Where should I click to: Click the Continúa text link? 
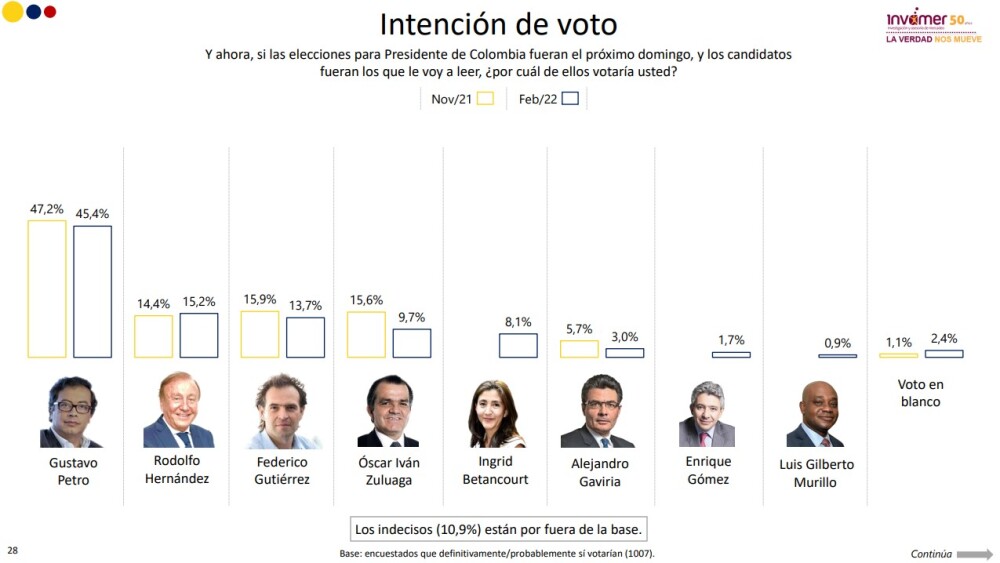931,554
